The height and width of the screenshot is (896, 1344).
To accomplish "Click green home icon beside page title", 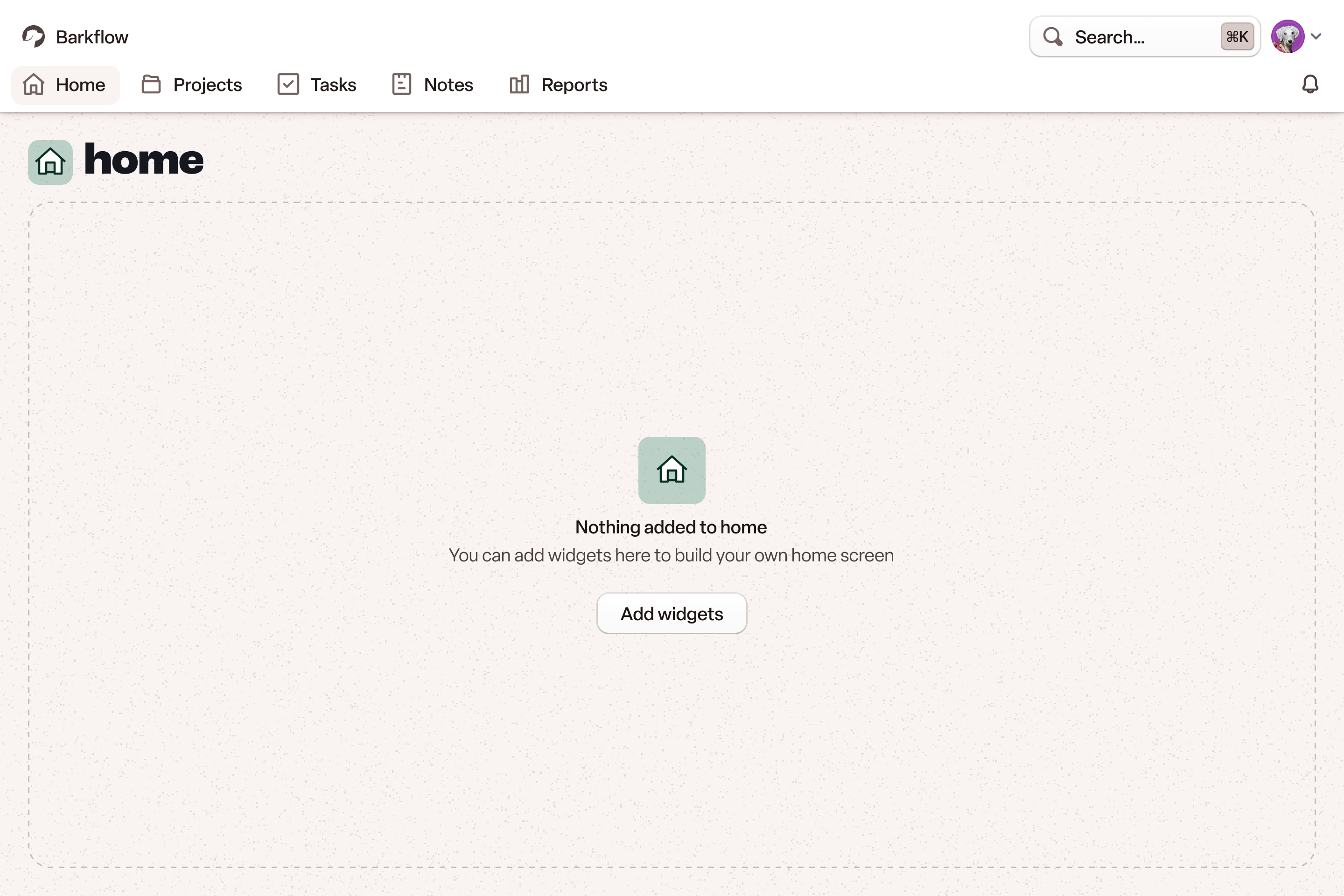I will tap(50, 162).
